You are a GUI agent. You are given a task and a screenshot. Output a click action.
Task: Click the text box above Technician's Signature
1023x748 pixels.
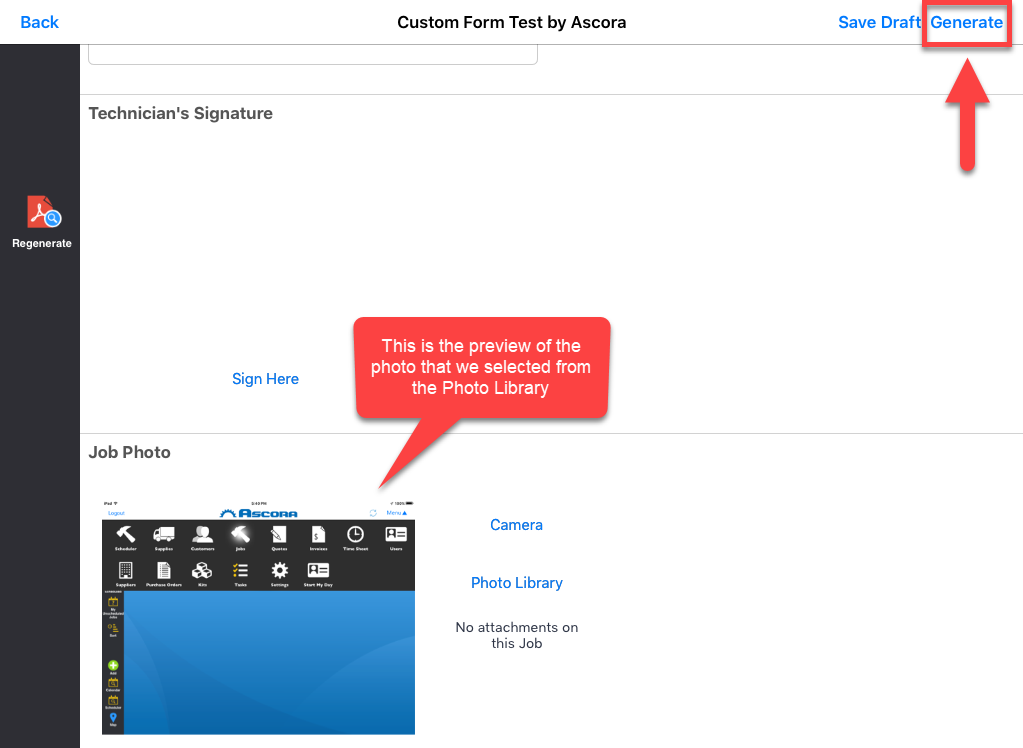pyautogui.click(x=312, y=54)
